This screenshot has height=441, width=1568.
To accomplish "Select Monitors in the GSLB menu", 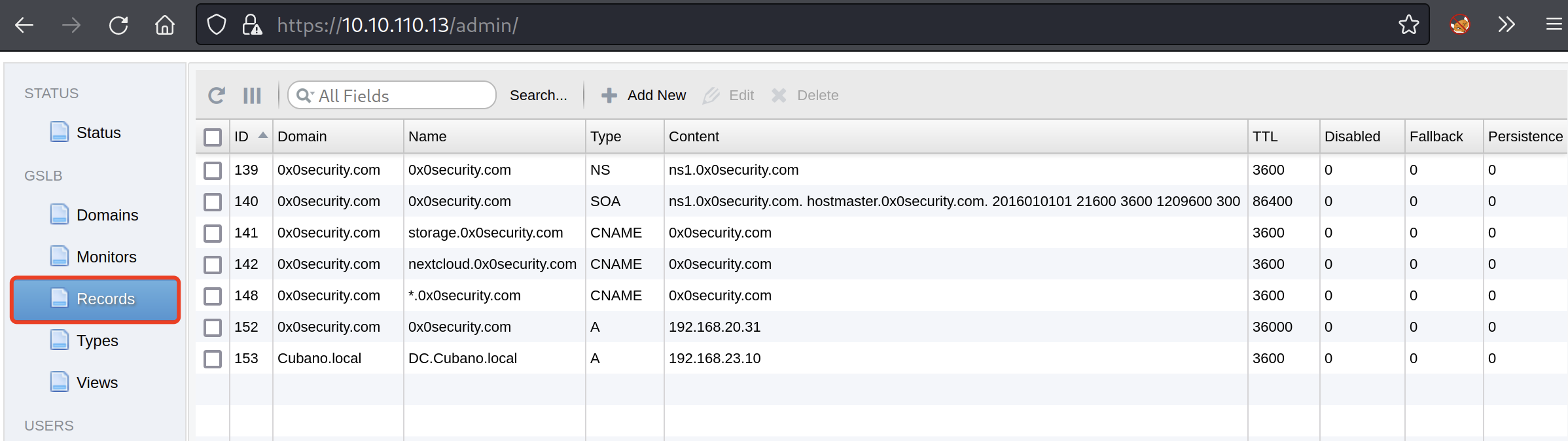I will click(x=106, y=257).
